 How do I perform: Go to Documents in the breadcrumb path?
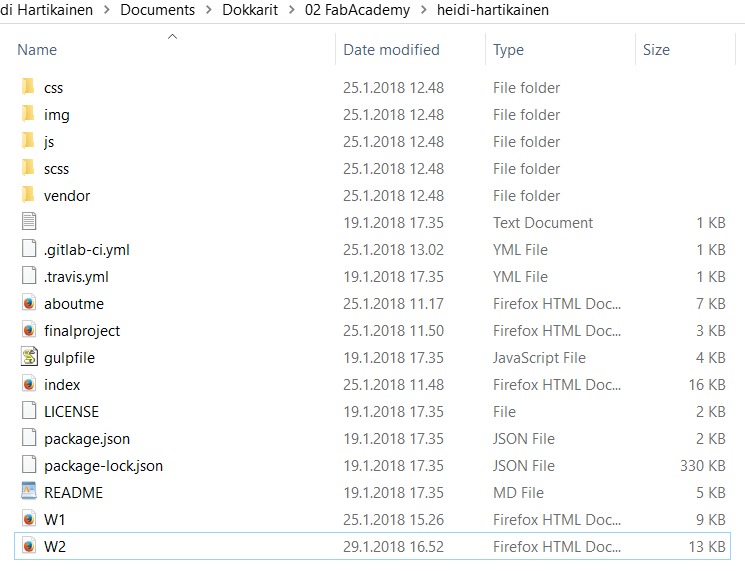coord(157,10)
